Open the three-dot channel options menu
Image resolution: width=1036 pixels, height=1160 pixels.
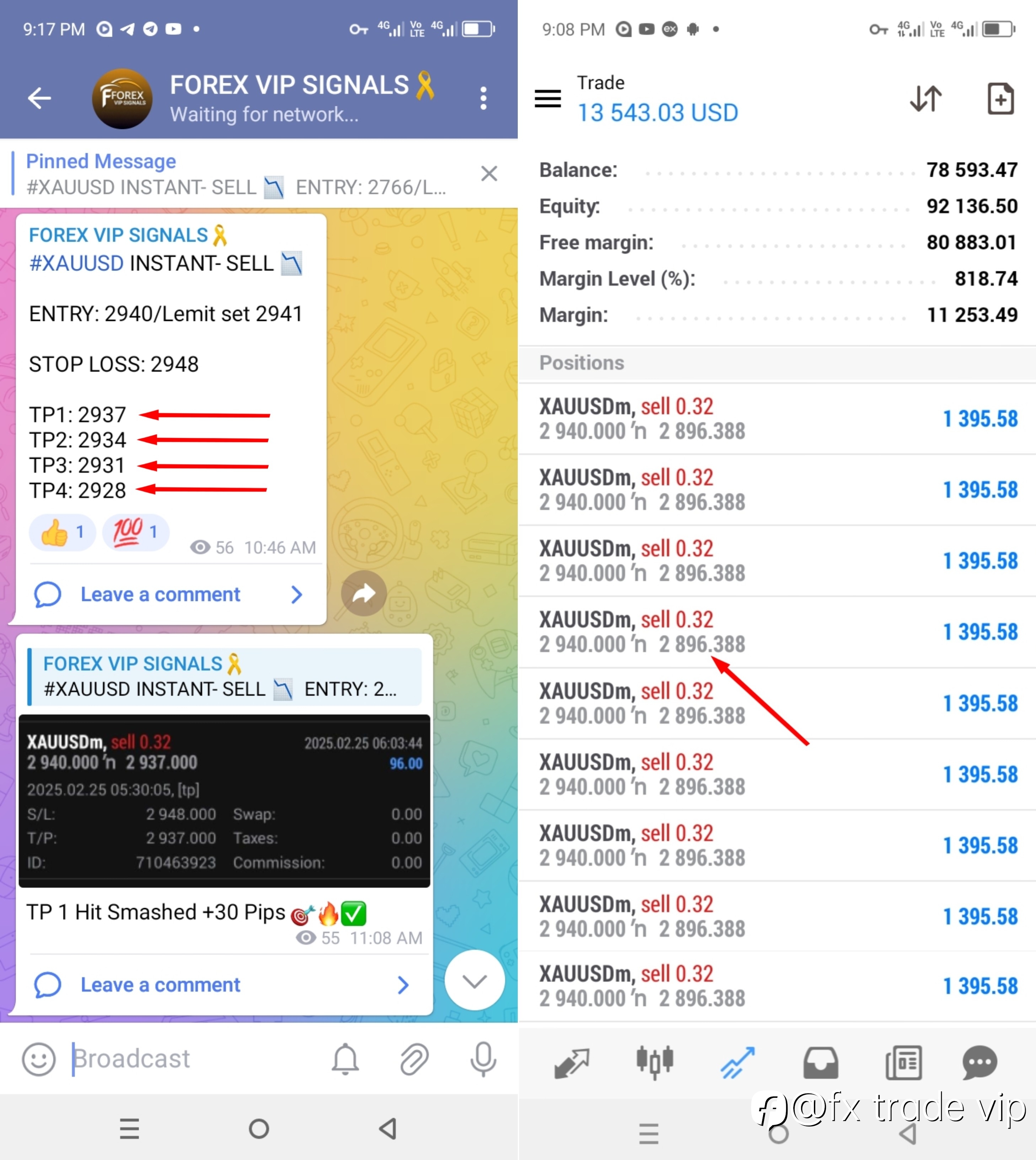click(x=483, y=98)
